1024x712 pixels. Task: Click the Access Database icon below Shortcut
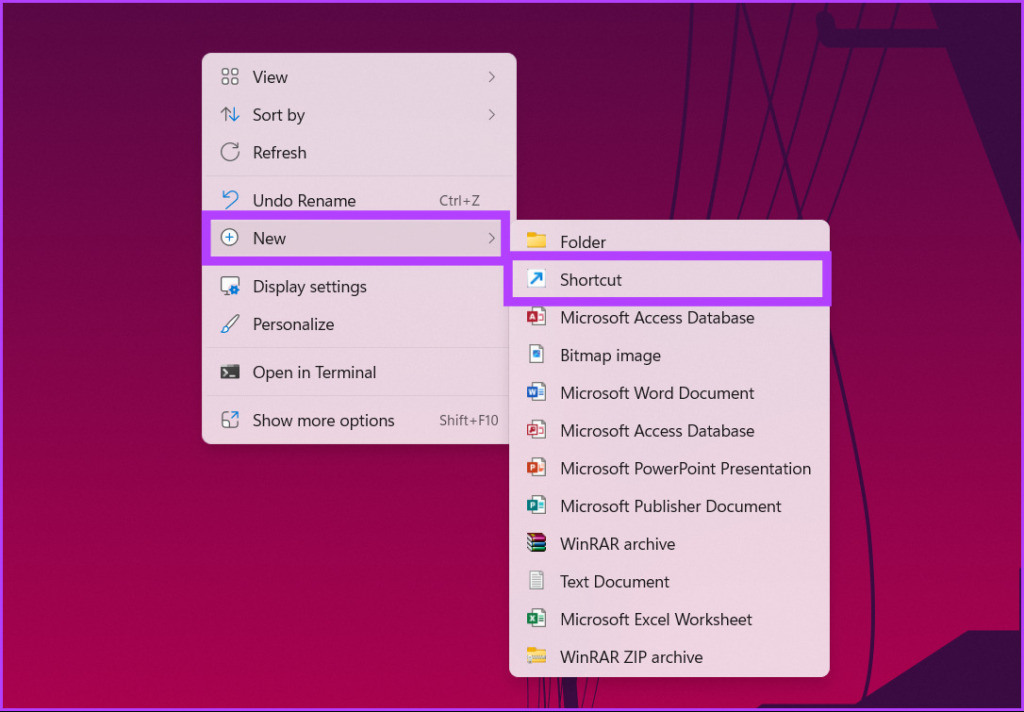536,317
